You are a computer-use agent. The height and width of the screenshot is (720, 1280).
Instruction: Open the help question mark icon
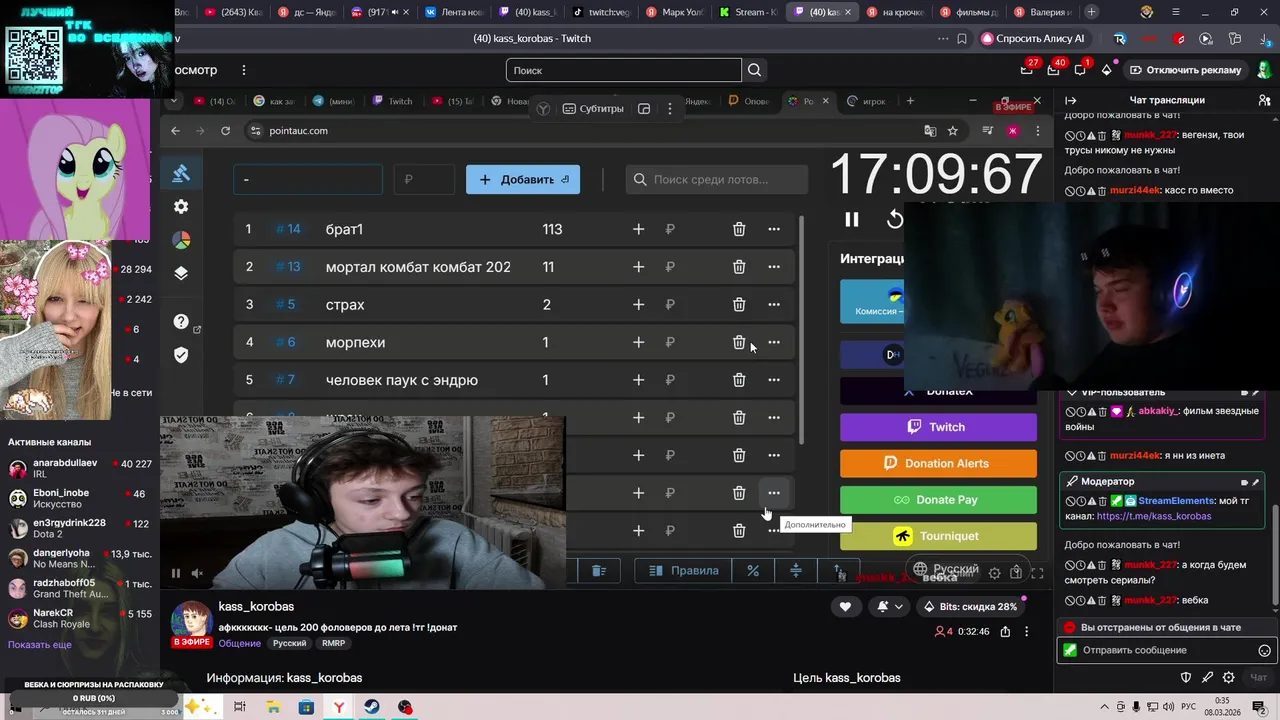pyautogui.click(x=181, y=321)
